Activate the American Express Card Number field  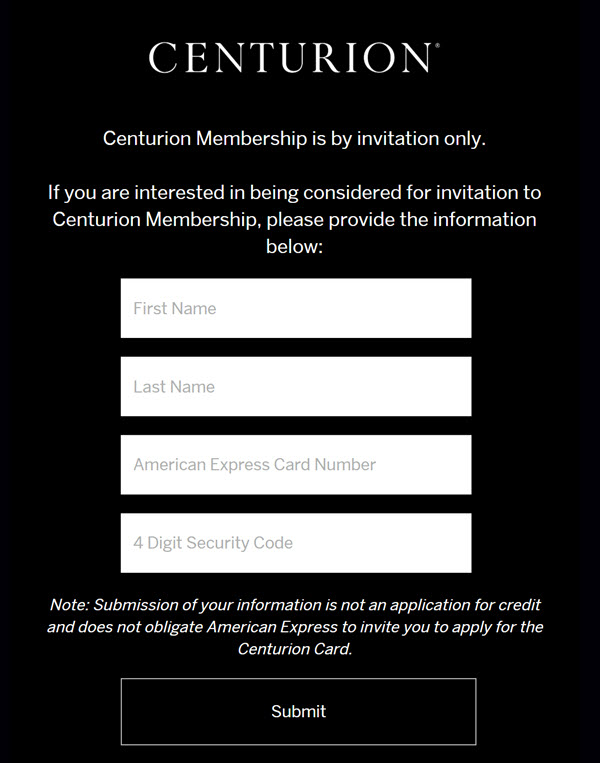(296, 465)
